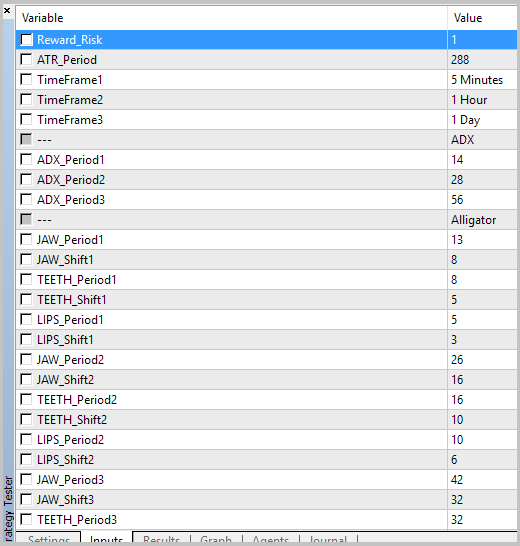The image size is (520, 546).
Task: Select the LIPS_Period2 row
Action: pyautogui.click(x=266, y=439)
